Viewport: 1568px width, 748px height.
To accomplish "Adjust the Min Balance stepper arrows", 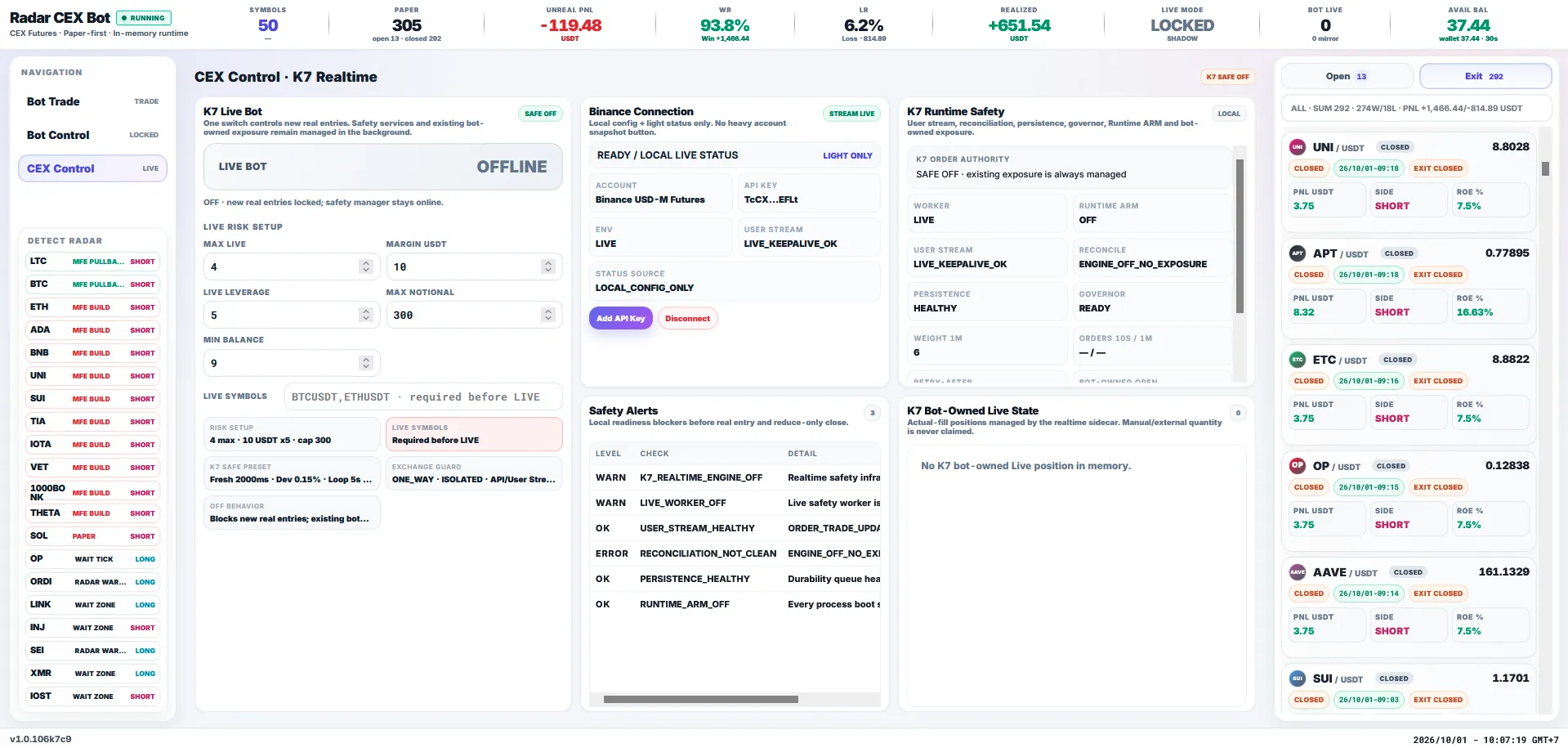I will click(x=366, y=363).
